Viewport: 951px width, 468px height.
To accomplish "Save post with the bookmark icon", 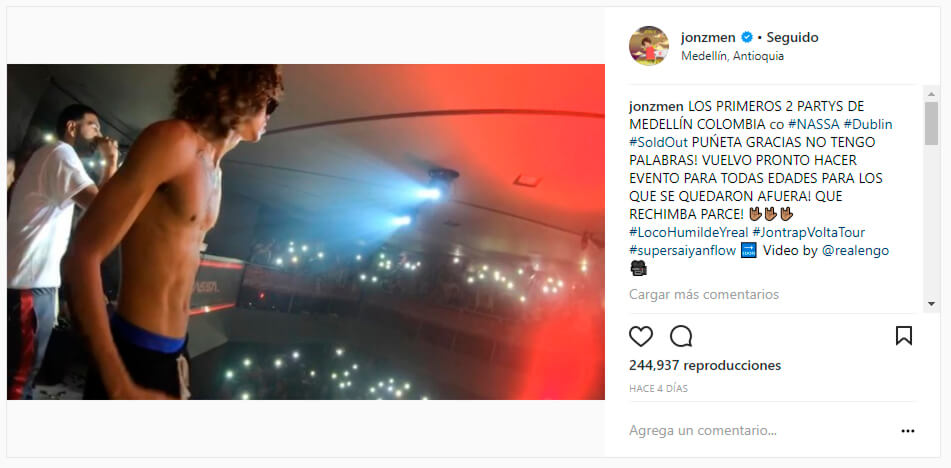I will pos(904,336).
